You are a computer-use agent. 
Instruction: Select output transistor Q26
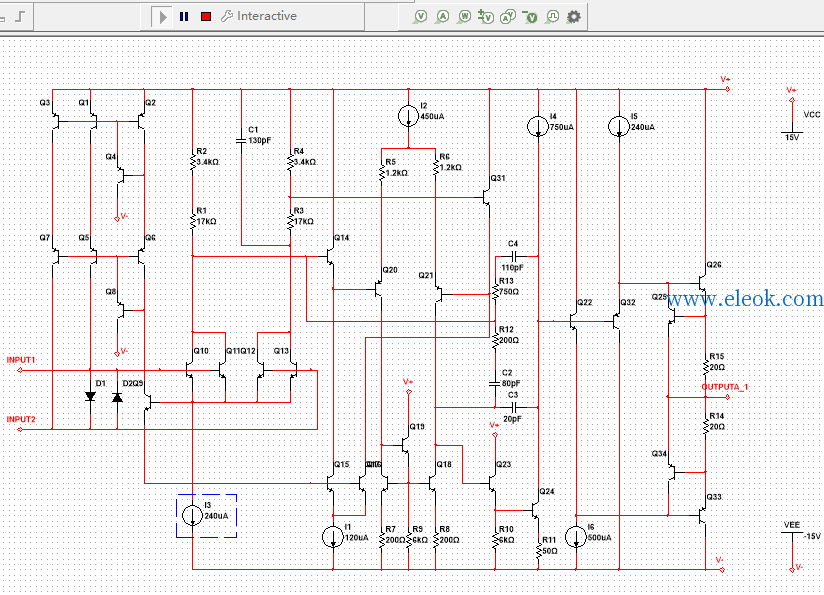point(703,284)
